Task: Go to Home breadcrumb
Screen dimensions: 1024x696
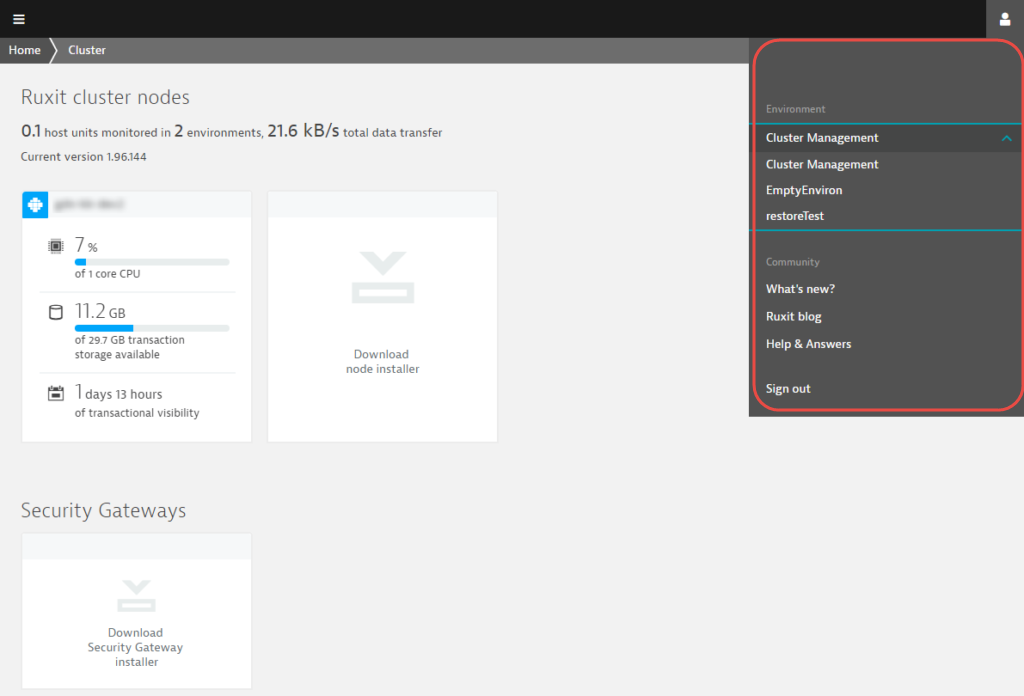Action: (x=25, y=50)
